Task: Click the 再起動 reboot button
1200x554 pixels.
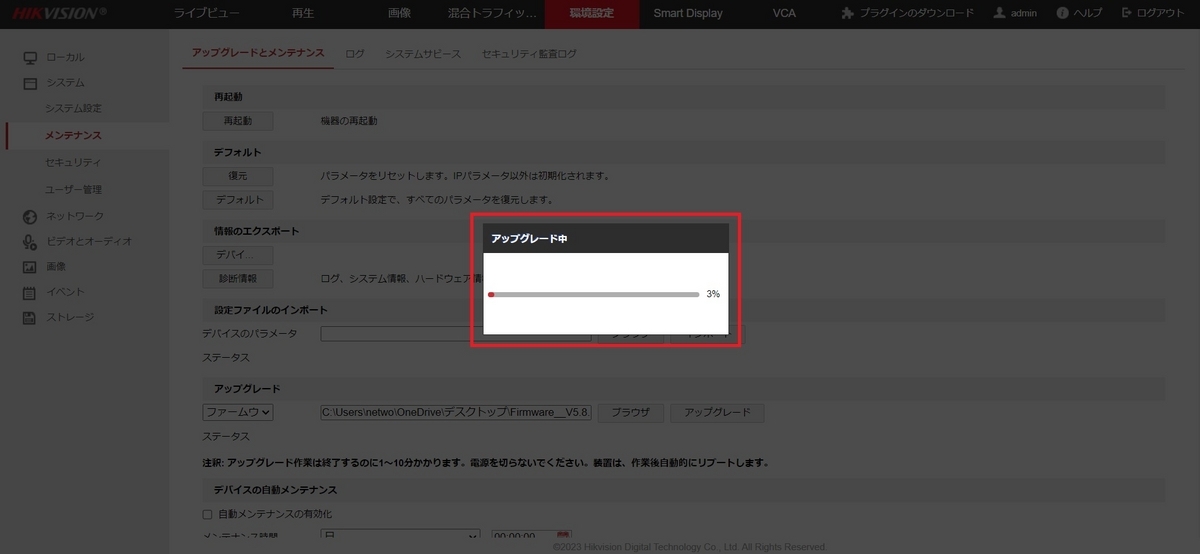Action: [238, 121]
